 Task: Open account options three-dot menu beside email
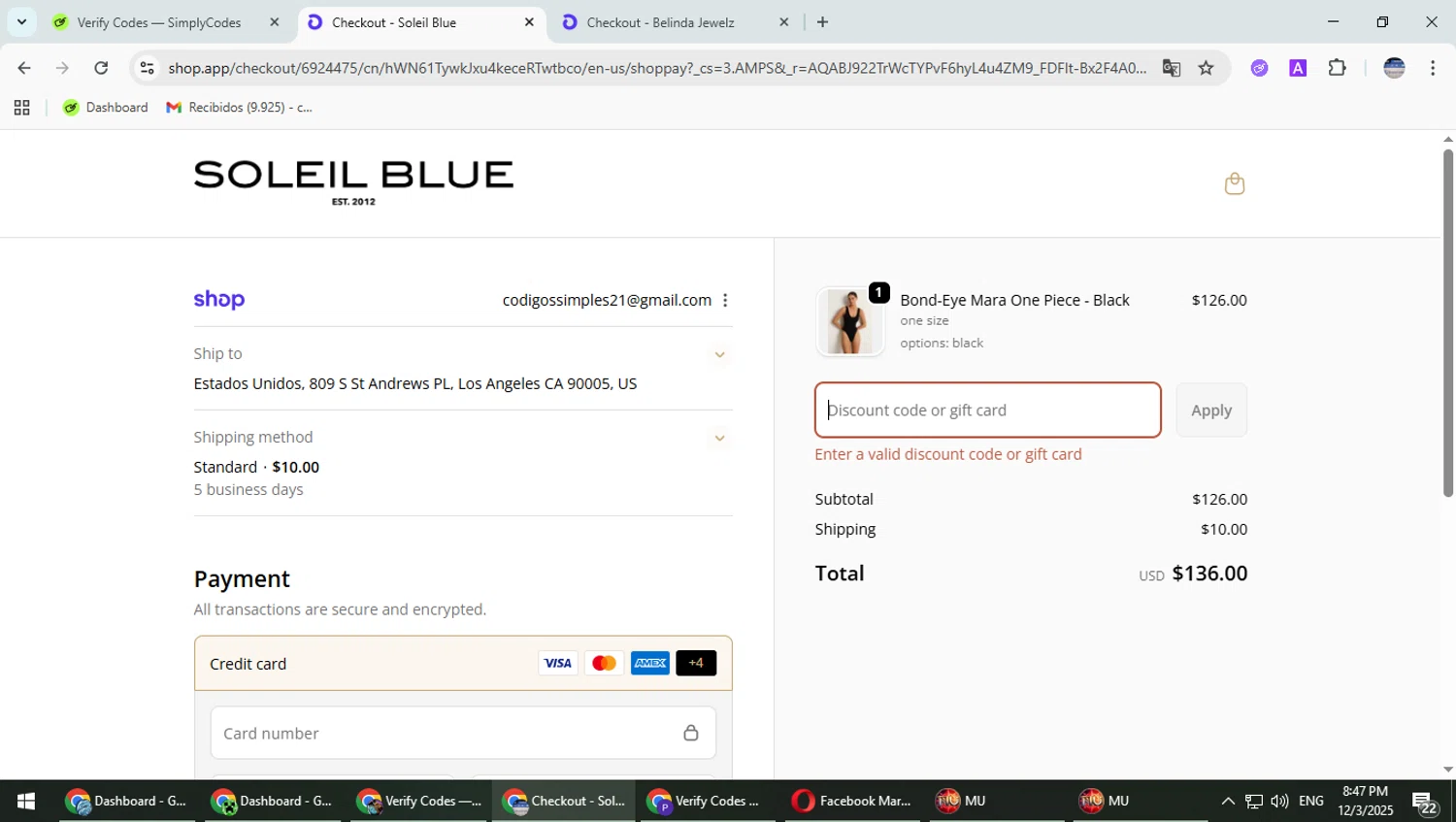(x=725, y=301)
